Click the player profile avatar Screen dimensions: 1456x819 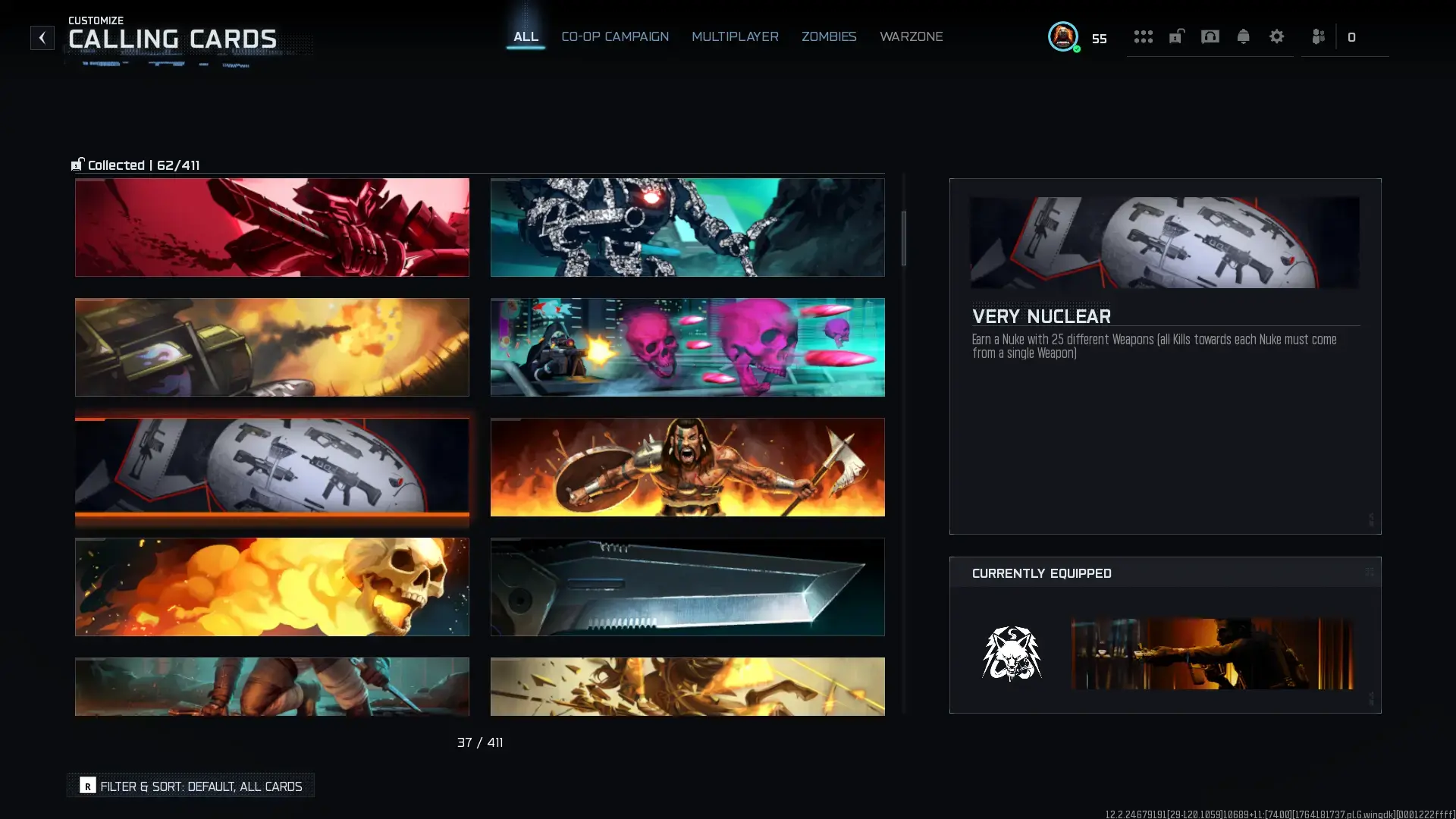coord(1062,36)
